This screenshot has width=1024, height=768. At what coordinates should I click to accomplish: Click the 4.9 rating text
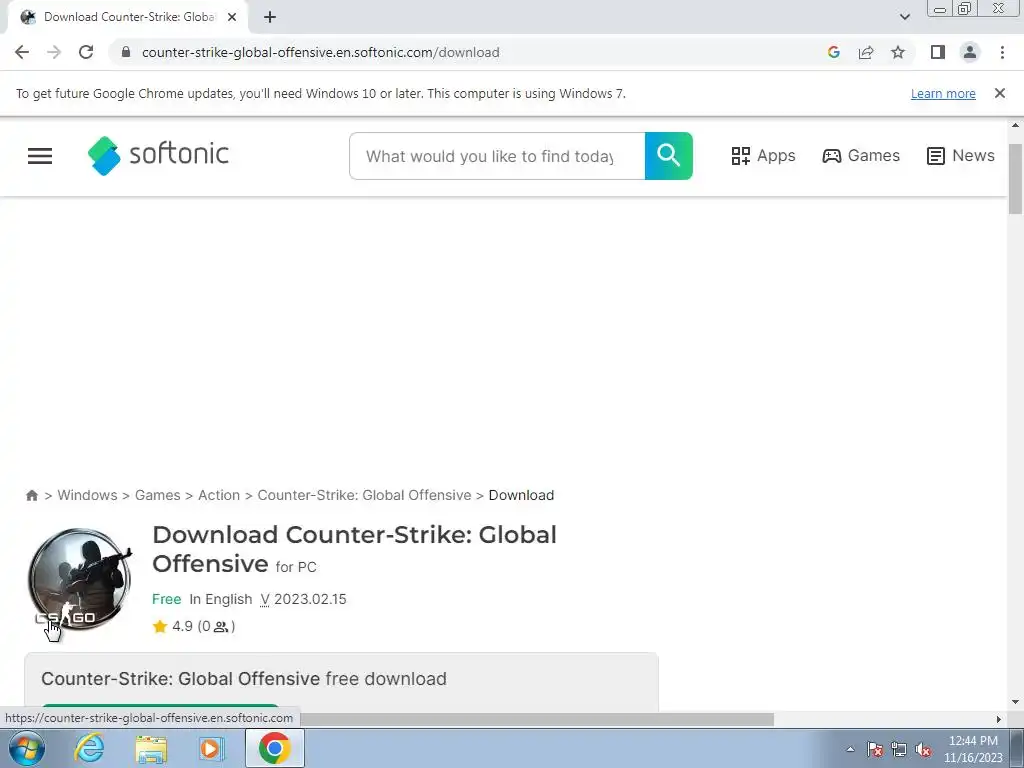(182, 626)
